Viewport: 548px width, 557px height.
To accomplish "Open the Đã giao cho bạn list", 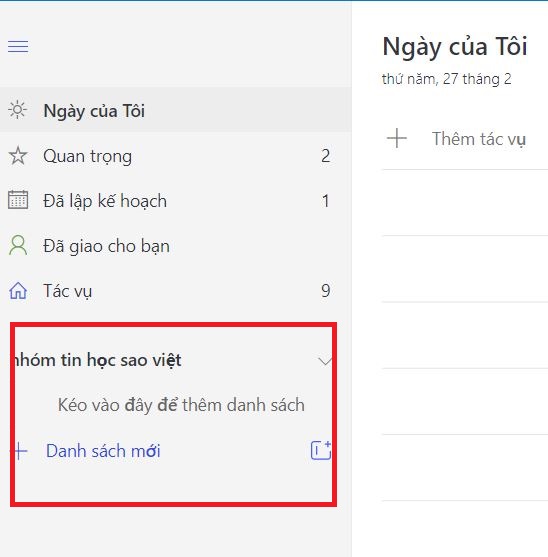I will [x=176, y=246].
